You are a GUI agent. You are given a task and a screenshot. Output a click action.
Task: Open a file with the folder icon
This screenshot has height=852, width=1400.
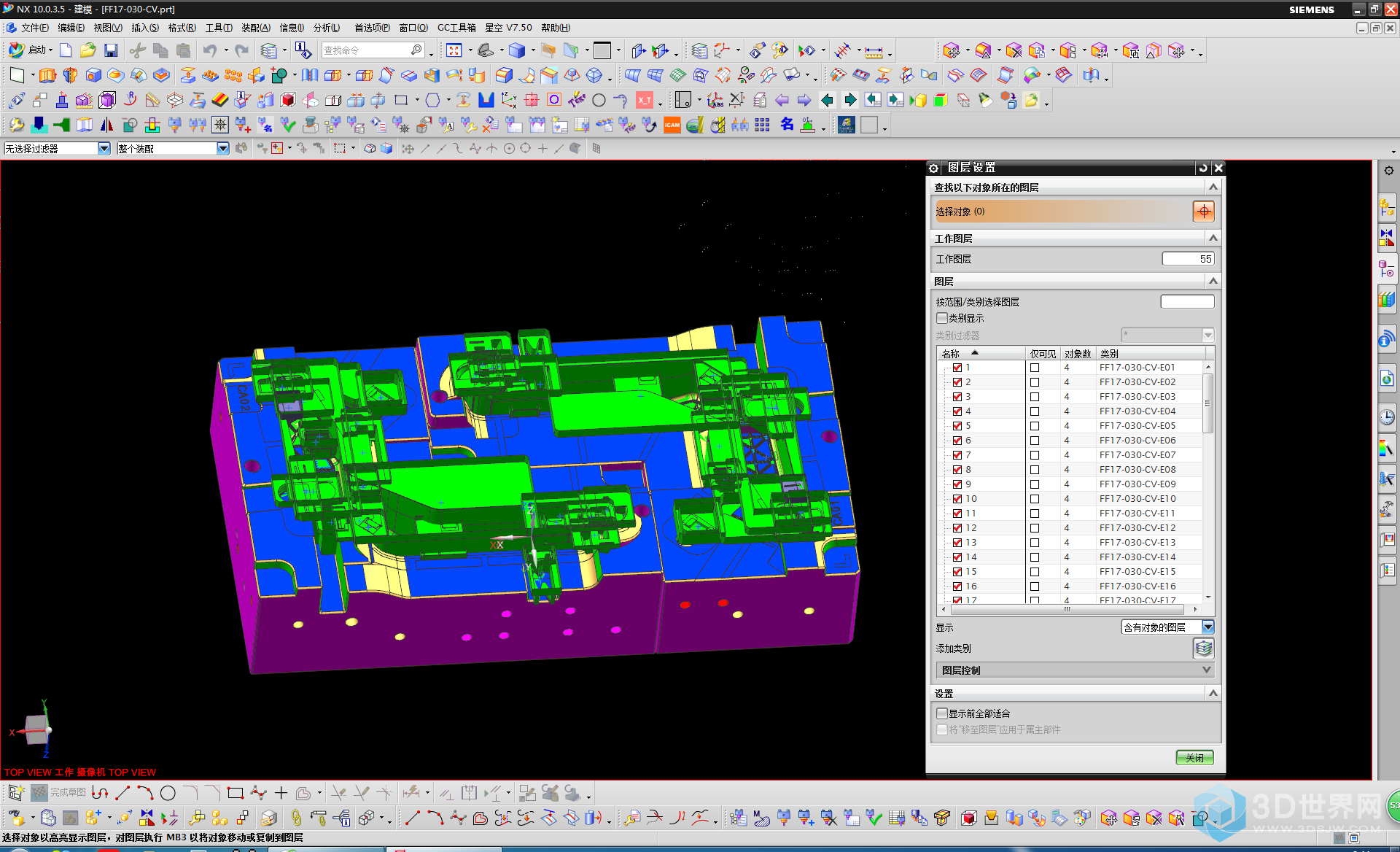click(88, 50)
